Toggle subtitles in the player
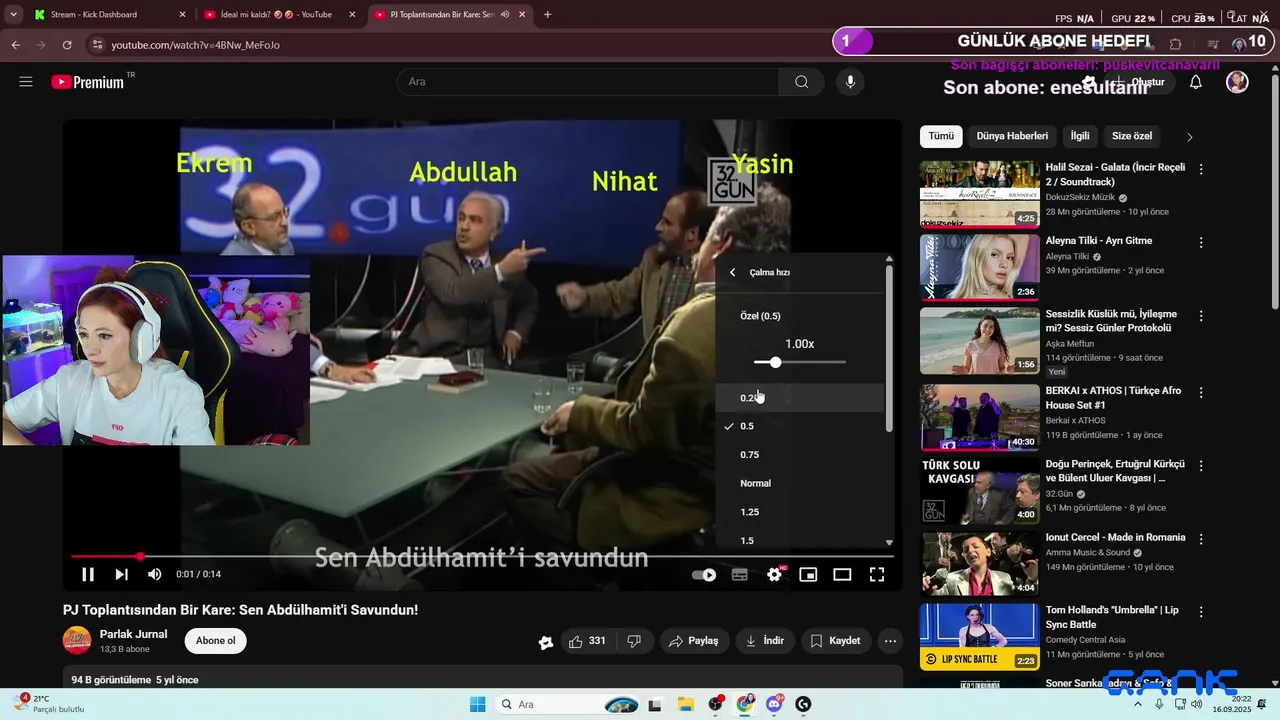The height and width of the screenshot is (720, 1280). [739, 575]
